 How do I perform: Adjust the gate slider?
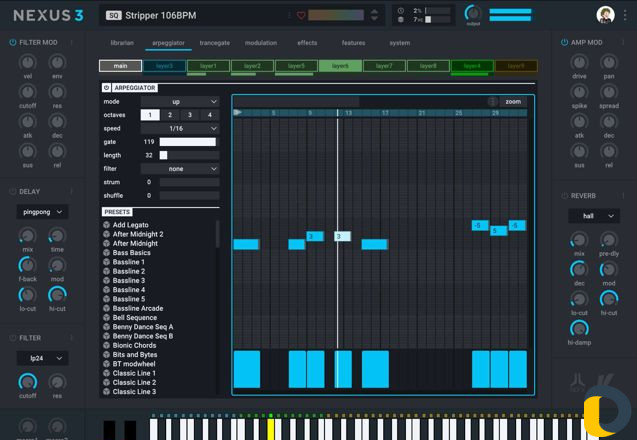click(x=189, y=142)
